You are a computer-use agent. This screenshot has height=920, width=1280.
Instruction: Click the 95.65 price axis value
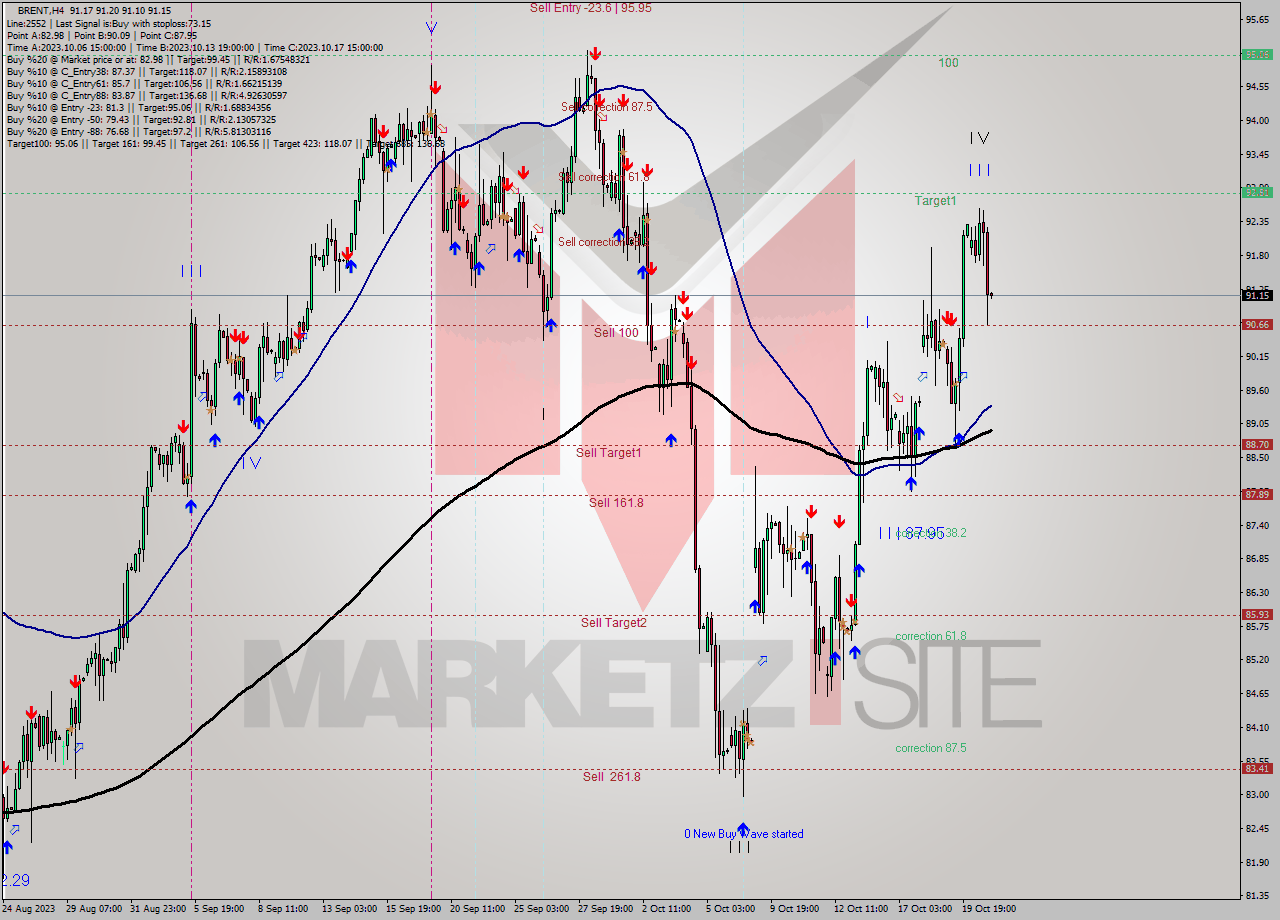tap(1257, 20)
